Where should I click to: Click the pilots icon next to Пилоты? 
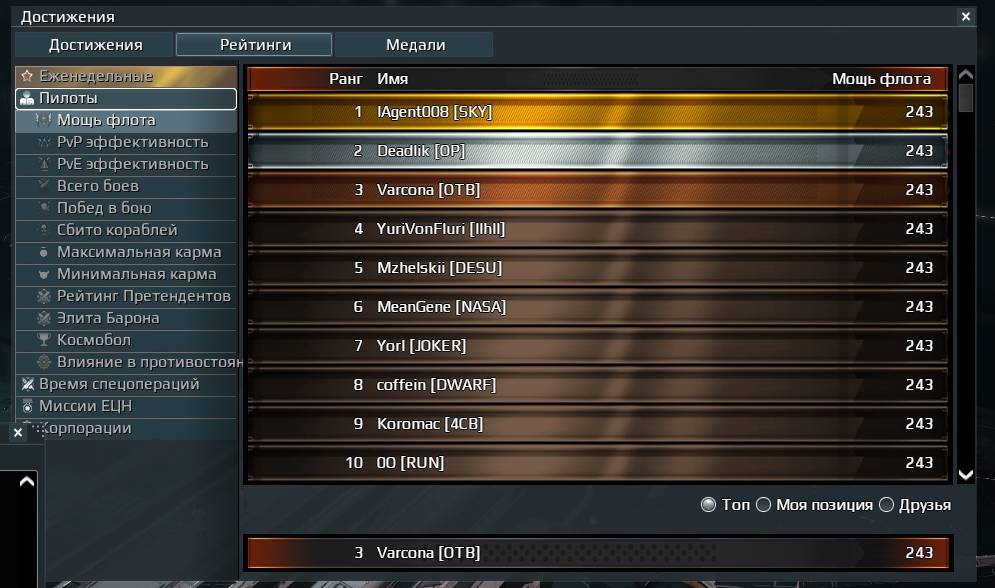pos(27,98)
